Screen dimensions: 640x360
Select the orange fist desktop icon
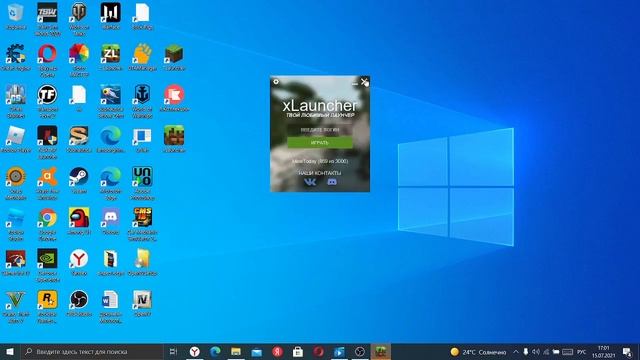(x=142, y=57)
